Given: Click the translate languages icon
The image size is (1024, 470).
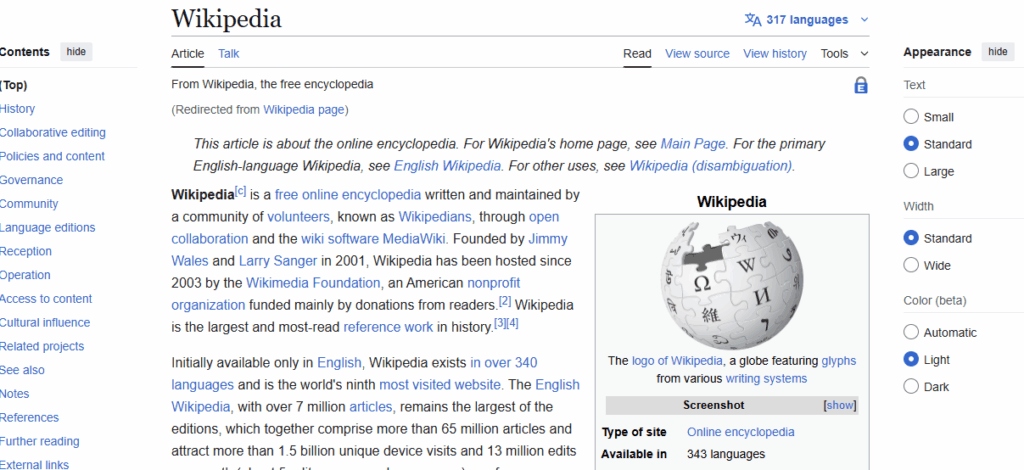Looking at the screenshot, I should (753, 19).
